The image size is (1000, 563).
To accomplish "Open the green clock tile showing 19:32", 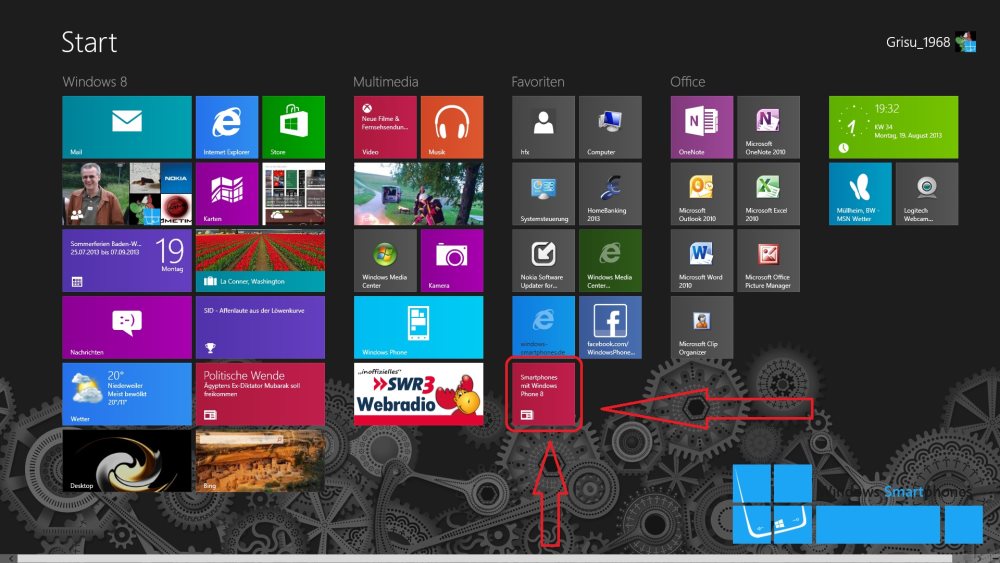I will (893, 128).
